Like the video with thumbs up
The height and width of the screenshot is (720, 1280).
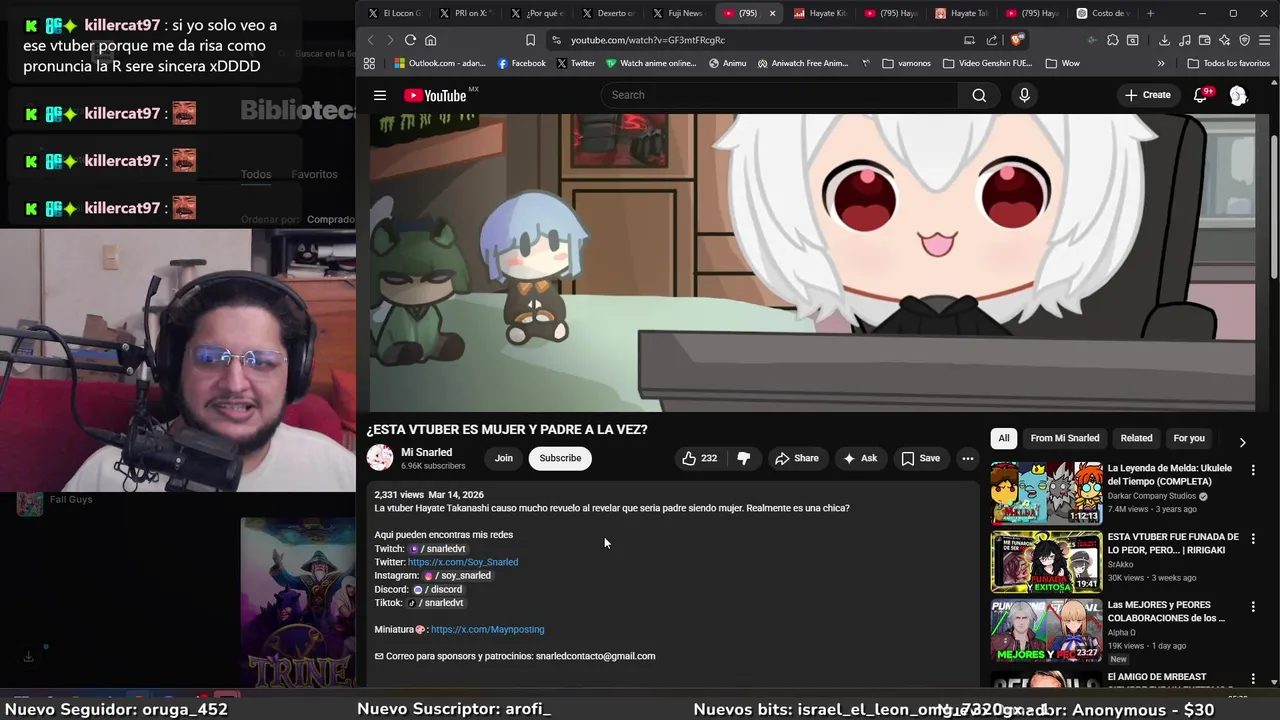tap(700, 458)
